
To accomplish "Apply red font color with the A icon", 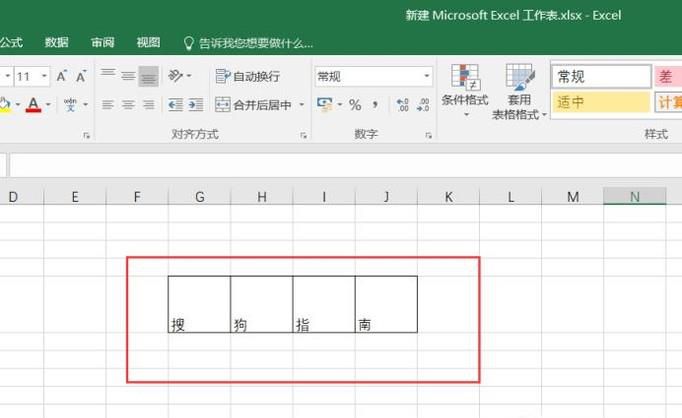I will pos(33,105).
